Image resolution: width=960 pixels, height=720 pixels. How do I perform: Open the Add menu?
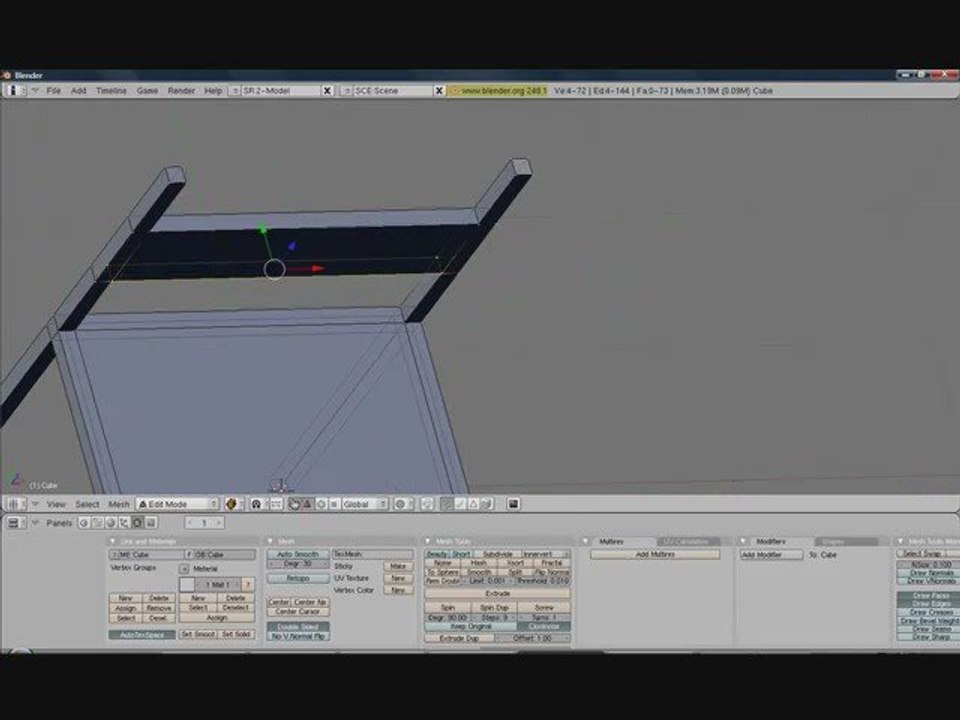point(78,91)
